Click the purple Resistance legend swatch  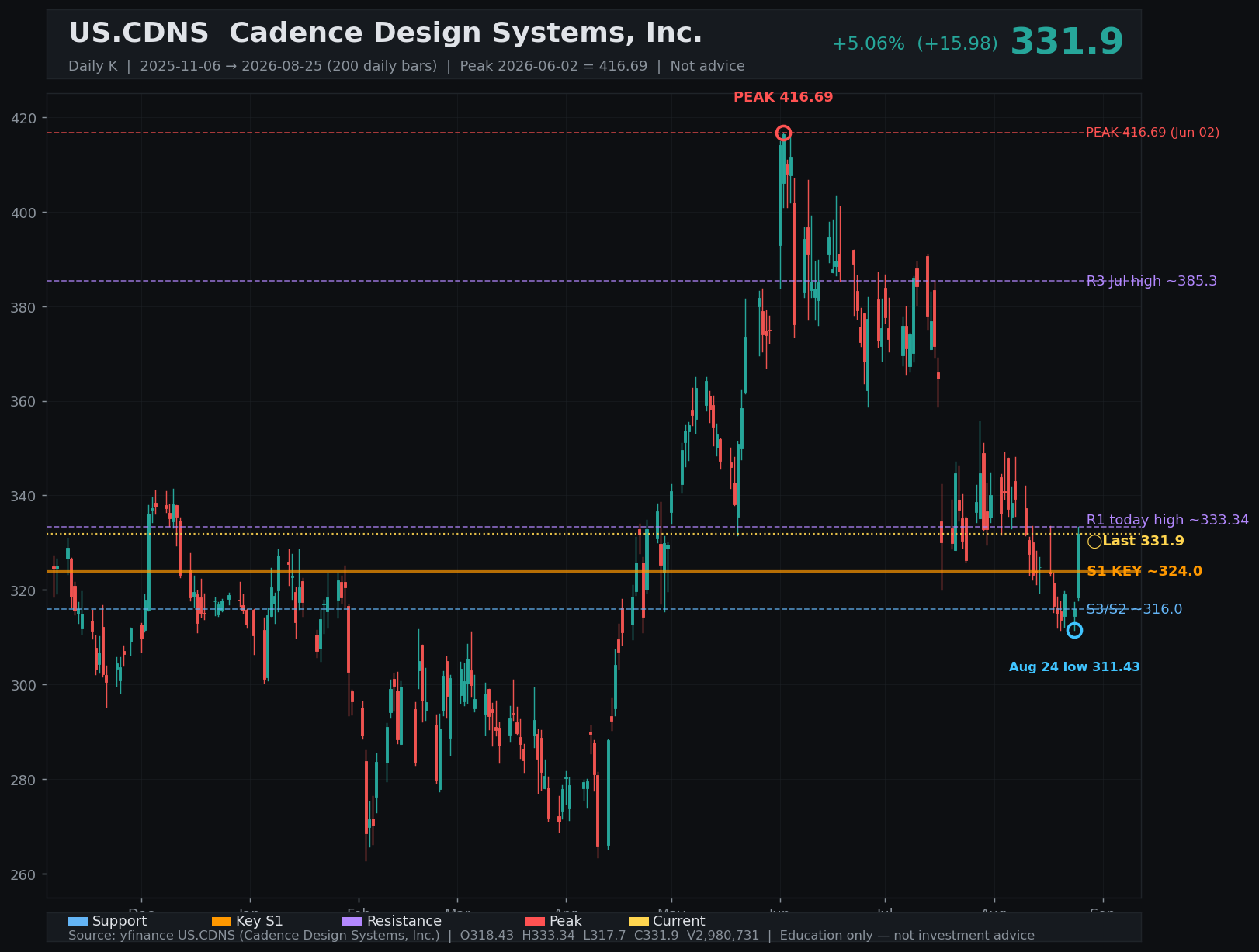(x=352, y=921)
